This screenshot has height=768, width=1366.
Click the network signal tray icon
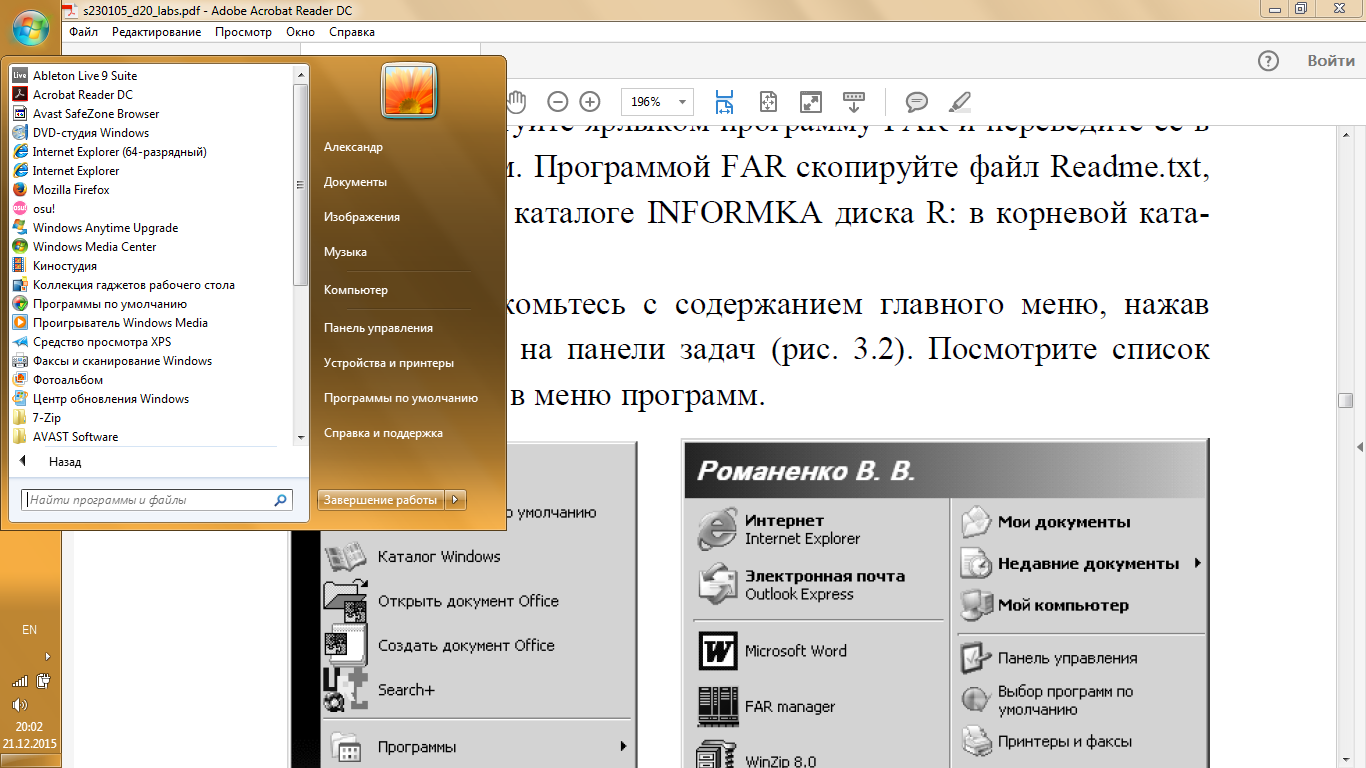pyautogui.click(x=20, y=681)
